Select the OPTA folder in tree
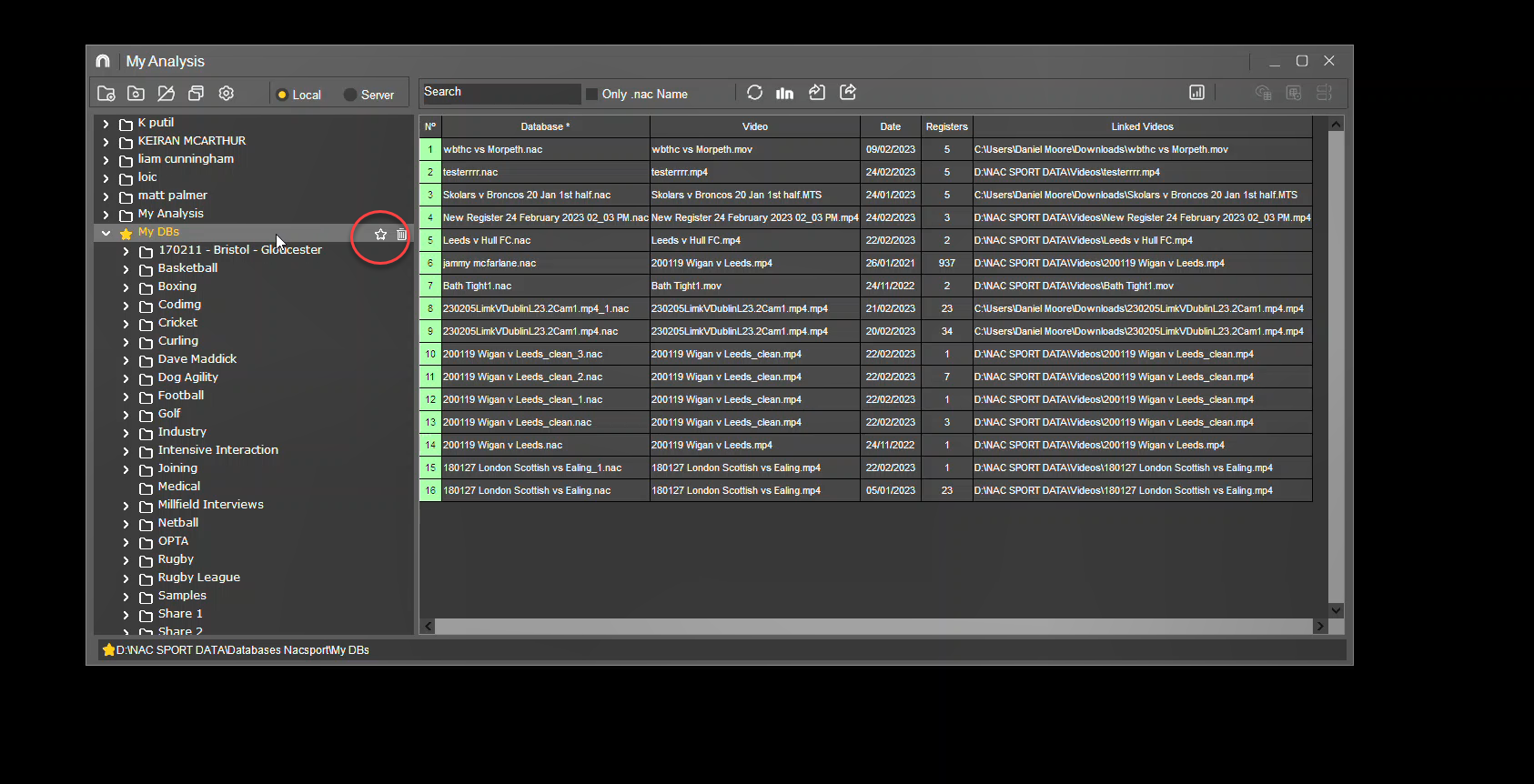Viewport: 1534px width, 784px height. tap(173, 541)
